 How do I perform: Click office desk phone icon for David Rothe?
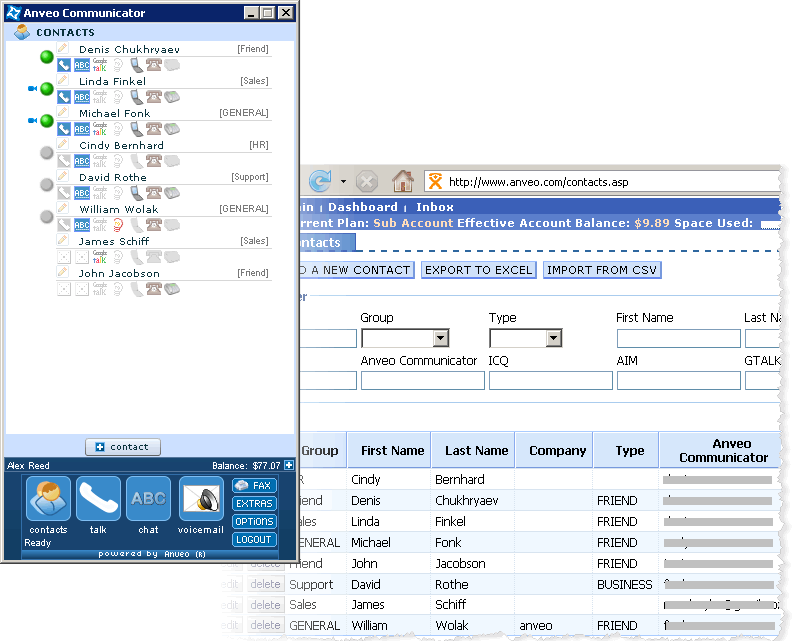pos(172,193)
